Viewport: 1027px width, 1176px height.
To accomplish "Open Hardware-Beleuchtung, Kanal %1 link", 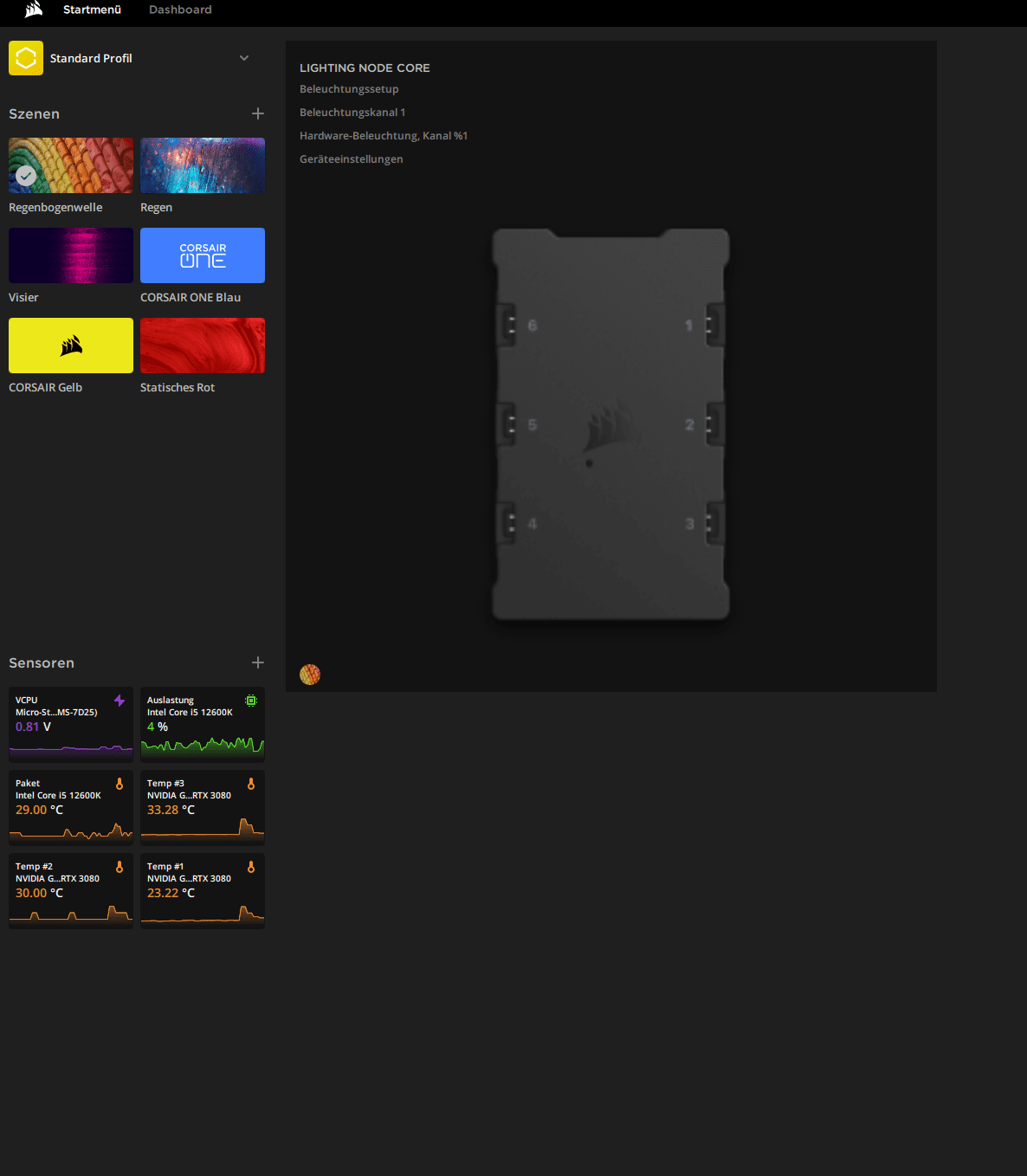I will click(384, 136).
